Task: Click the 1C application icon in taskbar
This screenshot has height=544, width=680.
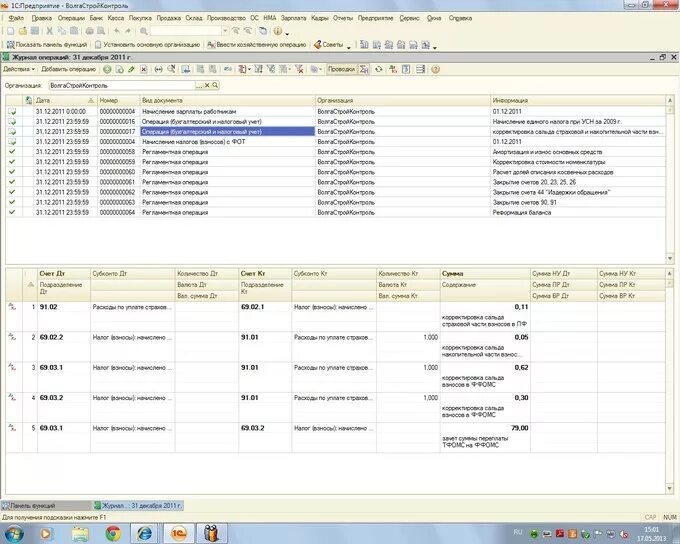Action: pyautogui.click(x=178, y=533)
